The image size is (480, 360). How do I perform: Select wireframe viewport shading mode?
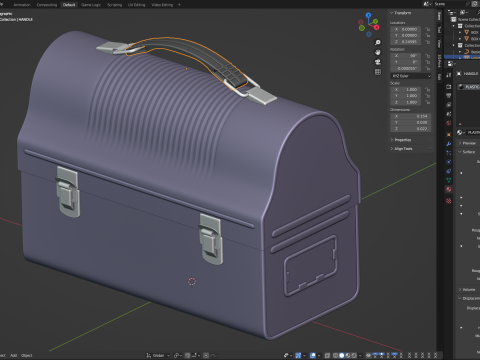tap(335, 355)
